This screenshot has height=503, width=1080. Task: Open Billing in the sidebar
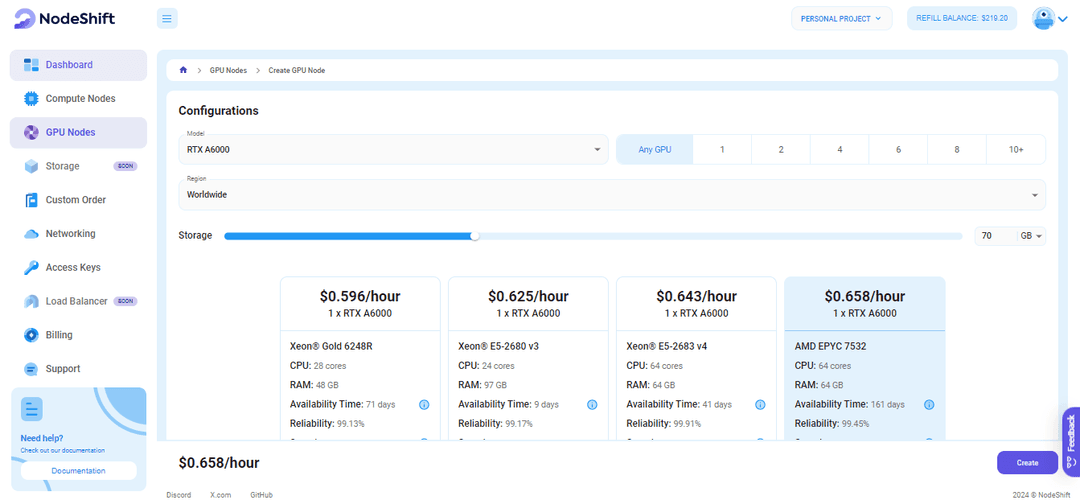[x=78, y=335]
